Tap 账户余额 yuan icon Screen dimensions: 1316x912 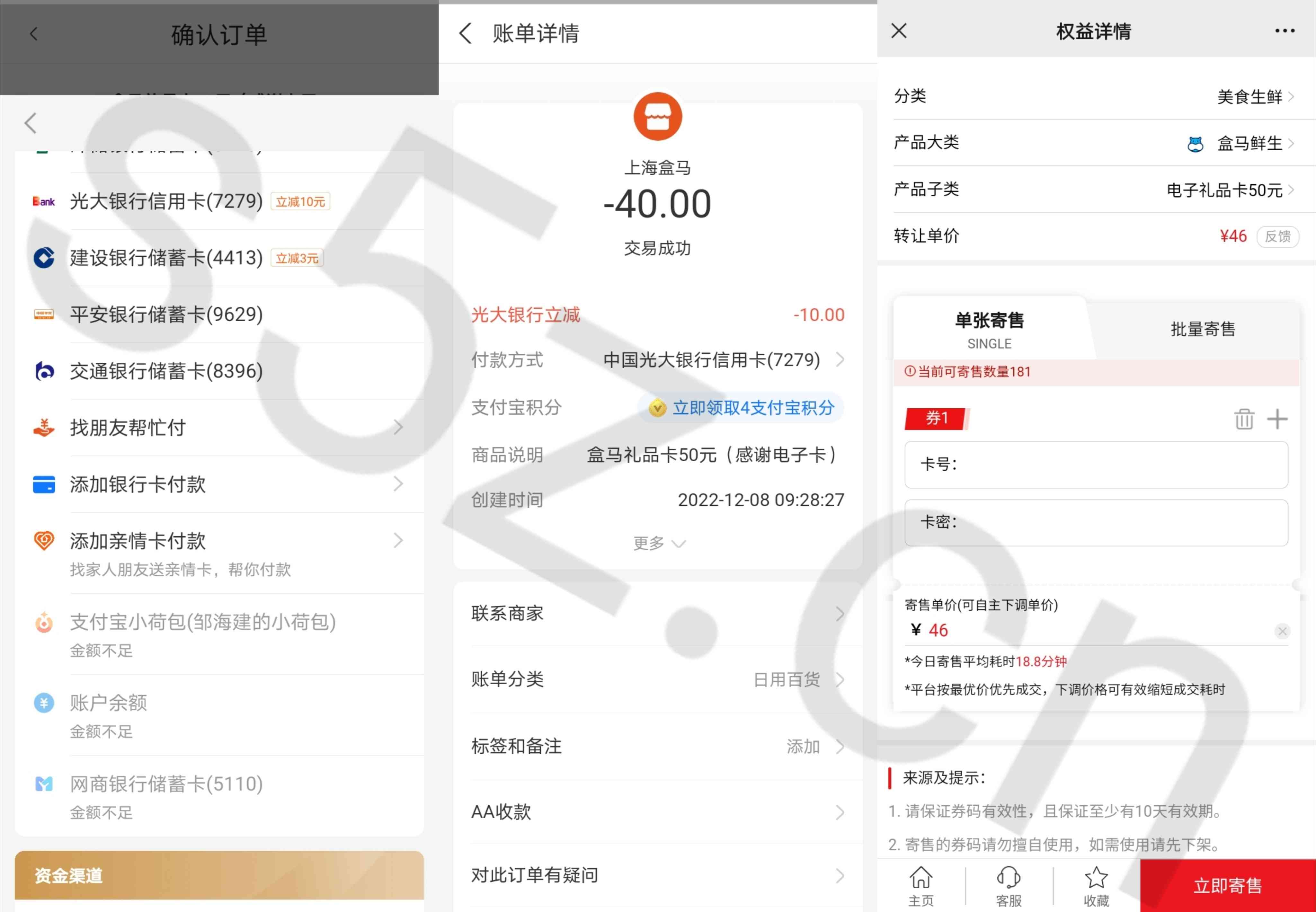(44, 703)
